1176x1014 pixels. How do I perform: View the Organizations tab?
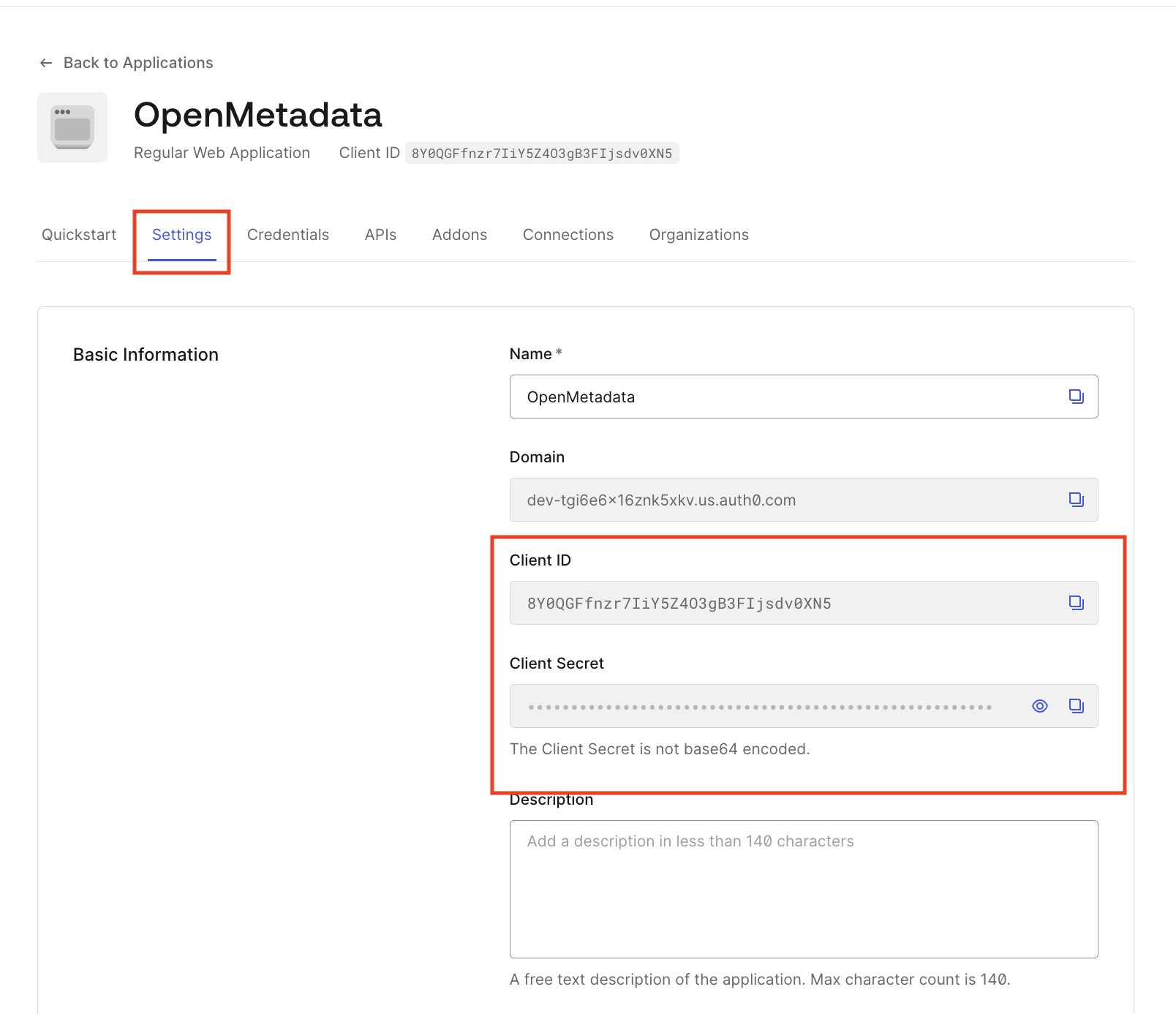coord(698,235)
